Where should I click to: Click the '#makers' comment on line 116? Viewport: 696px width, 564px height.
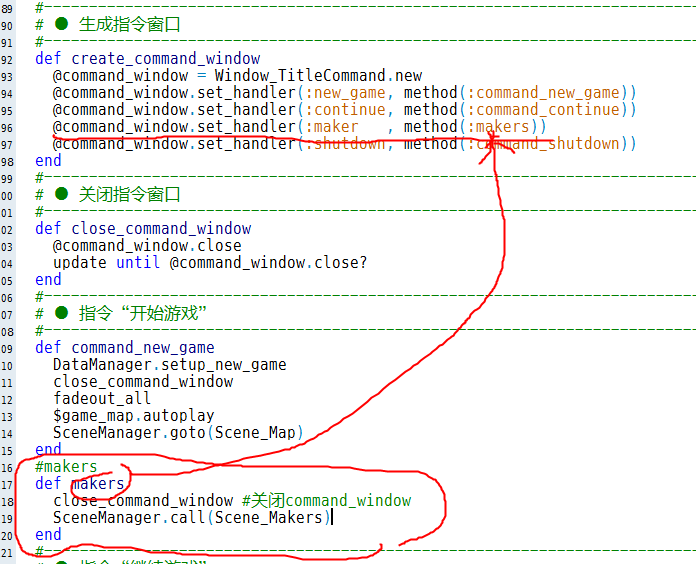pyautogui.click(x=66, y=467)
